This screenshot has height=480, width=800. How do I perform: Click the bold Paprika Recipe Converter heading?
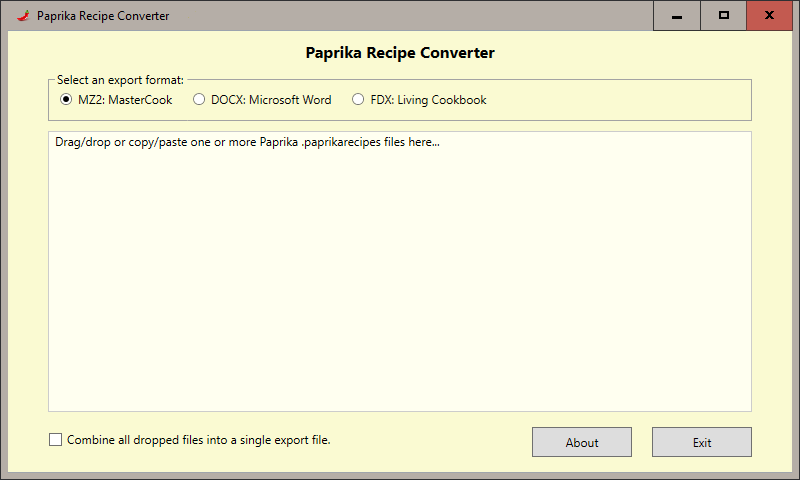400,53
